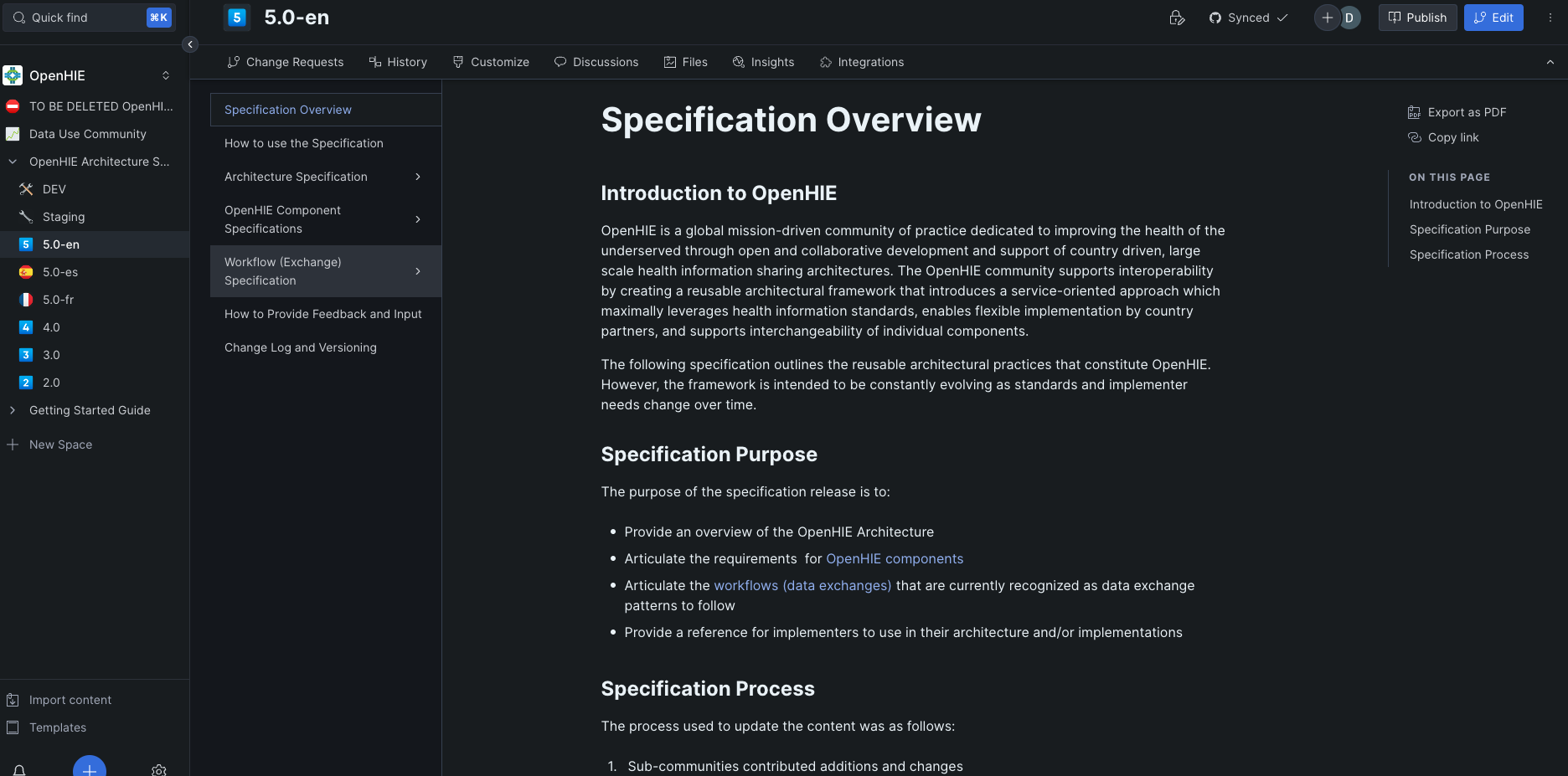Follow the workflows (data exchanges) link
Screen dimensions: 1568x776
tap(802, 585)
